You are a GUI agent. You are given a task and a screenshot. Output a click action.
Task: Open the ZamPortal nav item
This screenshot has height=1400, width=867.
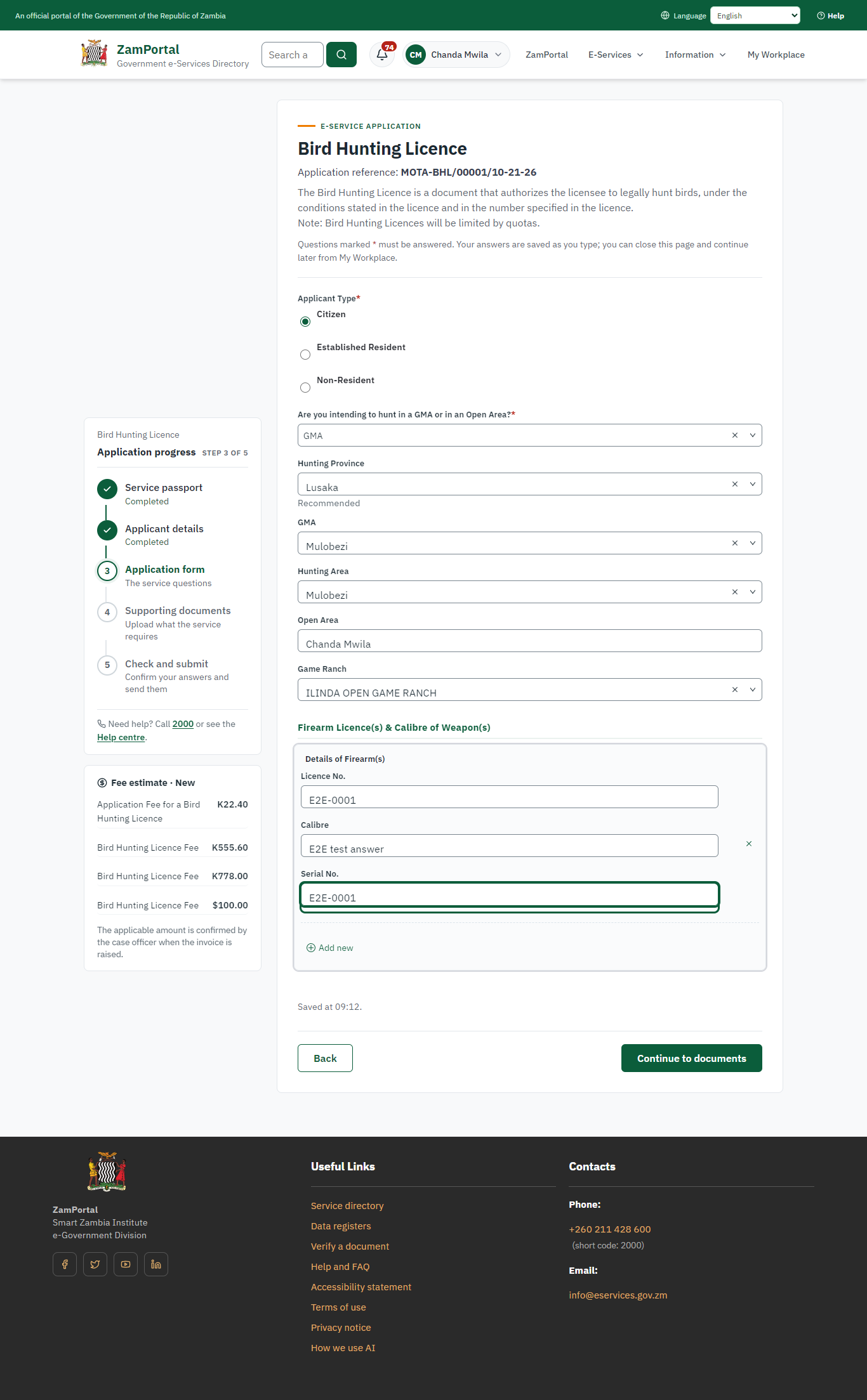pyautogui.click(x=546, y=55)
